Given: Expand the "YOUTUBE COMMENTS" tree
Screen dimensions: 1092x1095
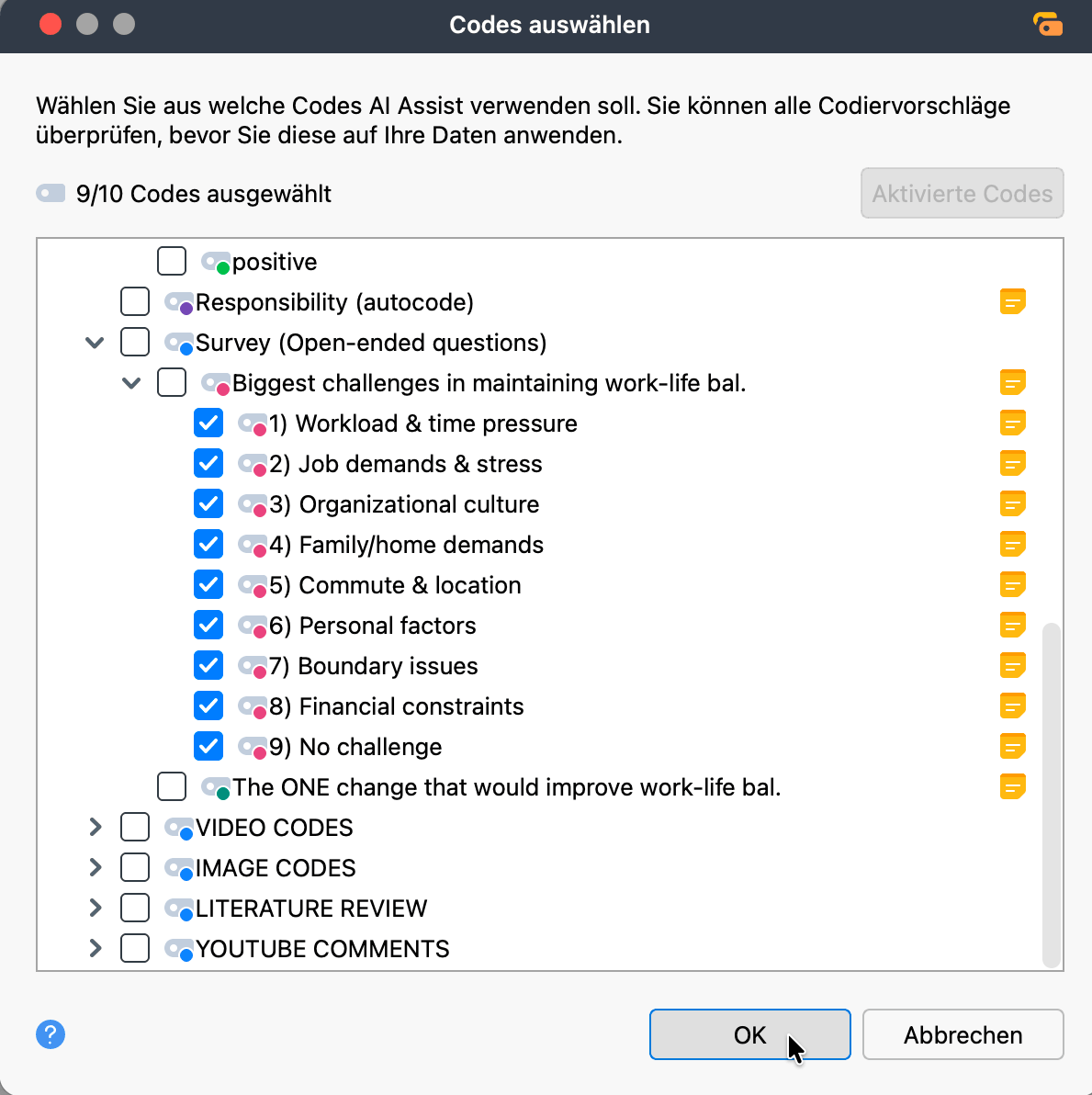Looking at the screenshot, I should click(x=95, y=948).
